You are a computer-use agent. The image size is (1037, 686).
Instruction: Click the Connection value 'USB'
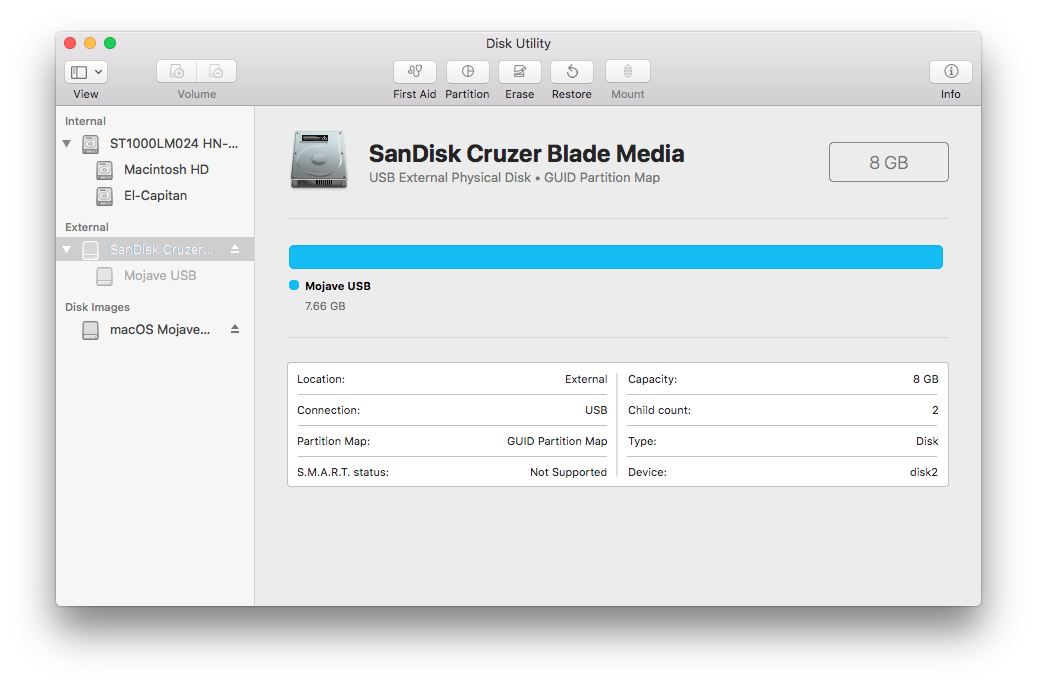click(x=596, y=410)
